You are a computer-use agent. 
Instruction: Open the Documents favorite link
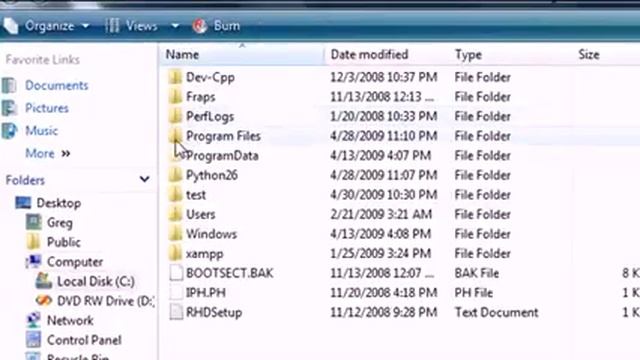(56, 85)
